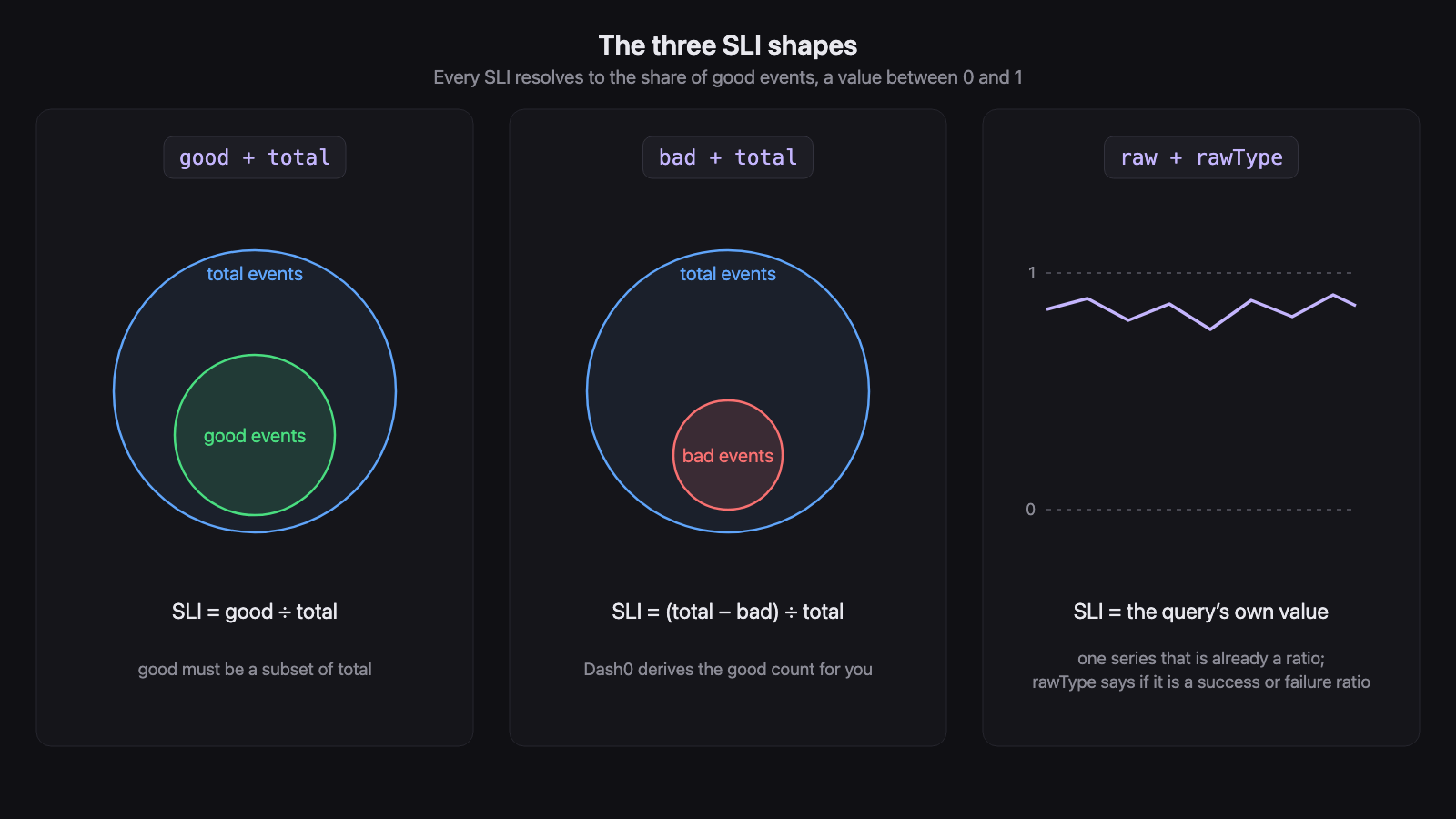Click 'total events' label in good + total card
The width and height of the screenshot is (1456, 819).
[x=255, y=274]
